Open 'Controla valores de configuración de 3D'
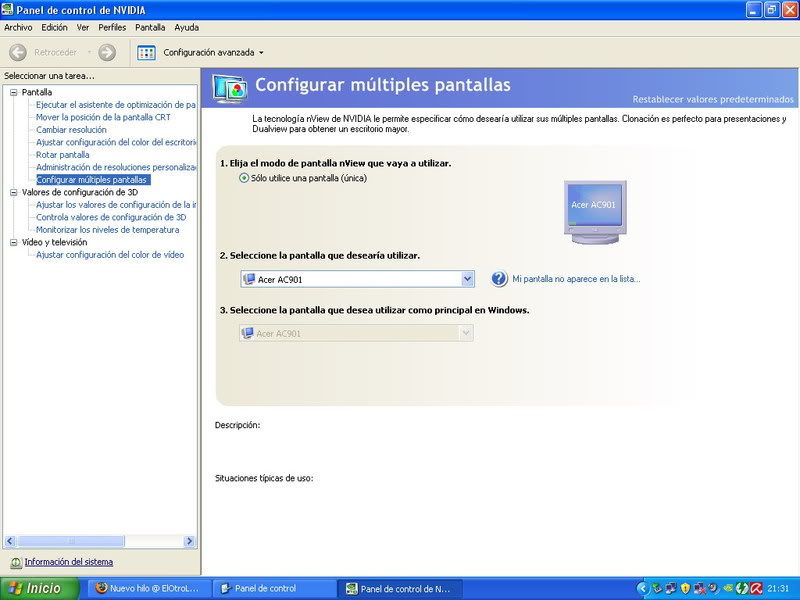The image size is (800, 600). [111, 217]
